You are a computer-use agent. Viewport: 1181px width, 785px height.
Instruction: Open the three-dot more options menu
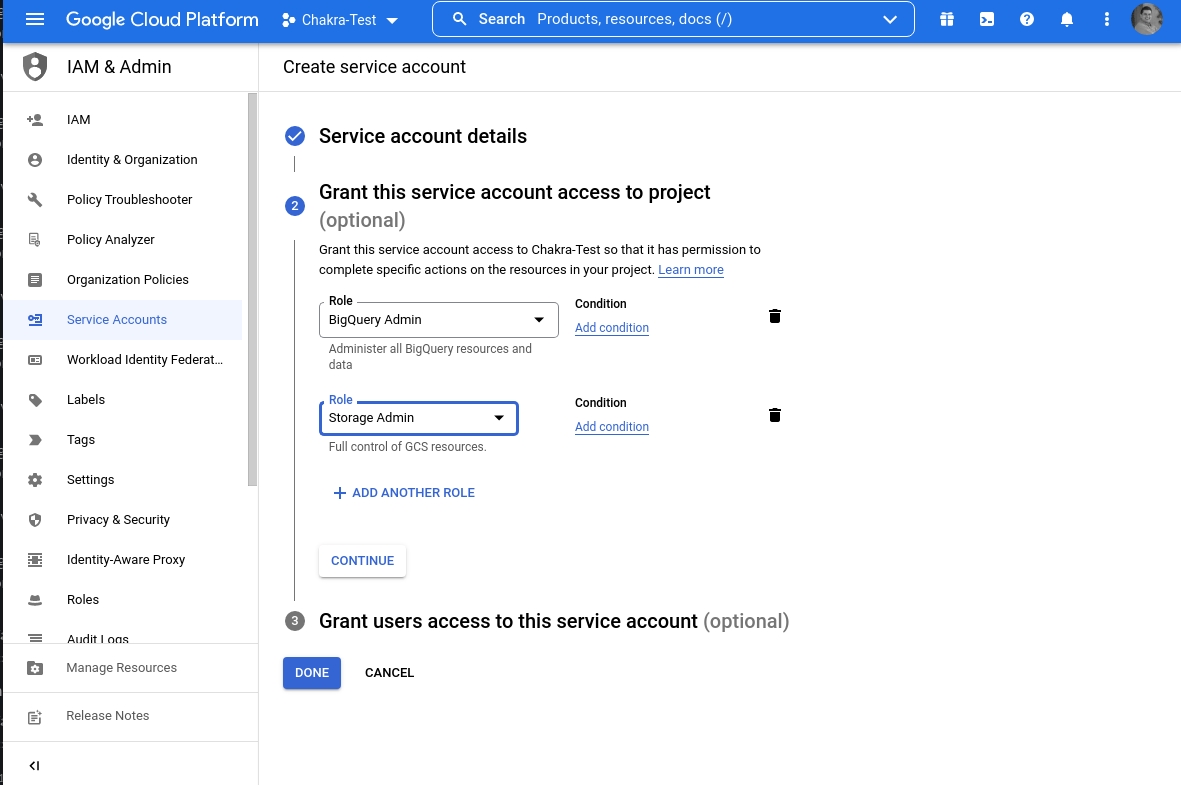pos(1106,19)
